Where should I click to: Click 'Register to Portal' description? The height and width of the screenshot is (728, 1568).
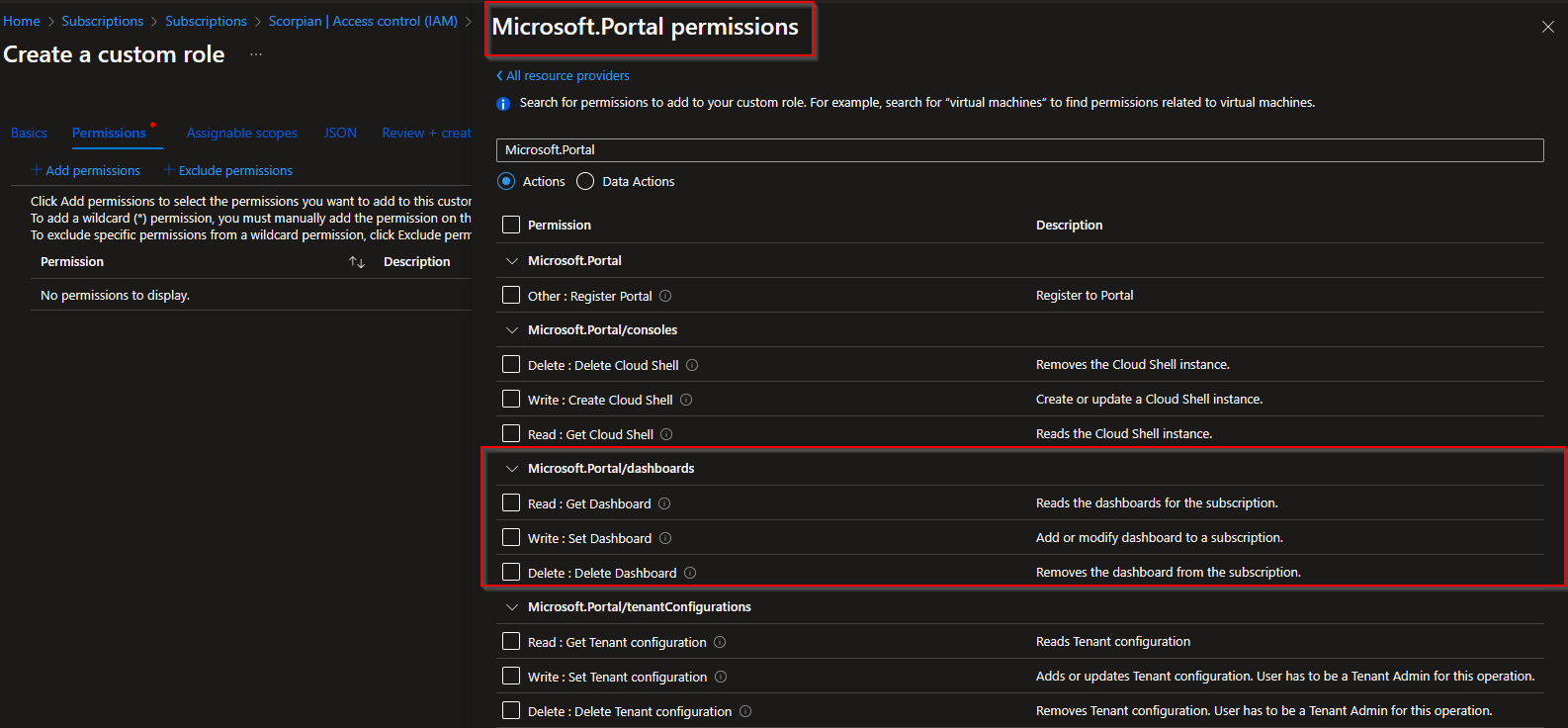(1085, 295)
